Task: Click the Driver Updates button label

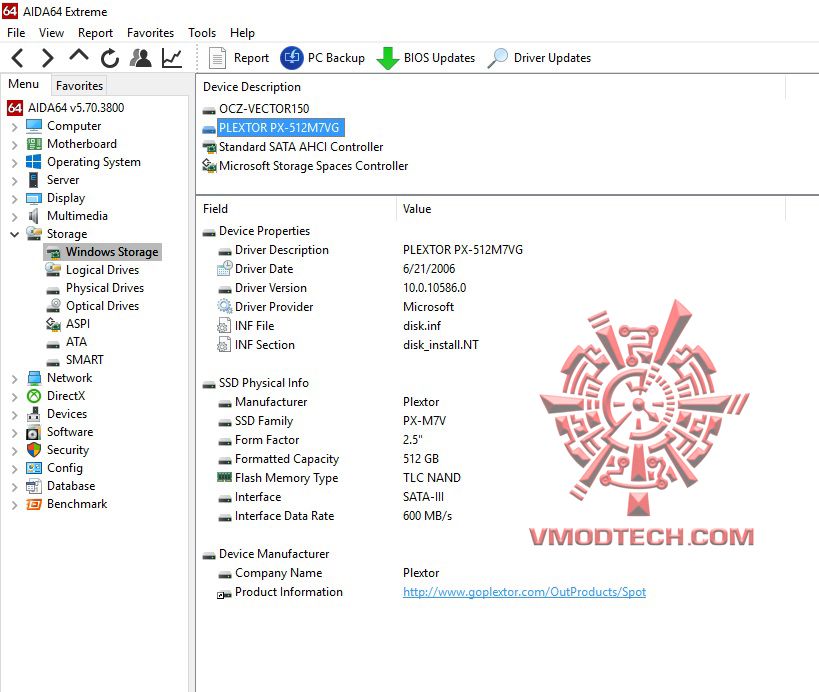Action: point(552,58)
